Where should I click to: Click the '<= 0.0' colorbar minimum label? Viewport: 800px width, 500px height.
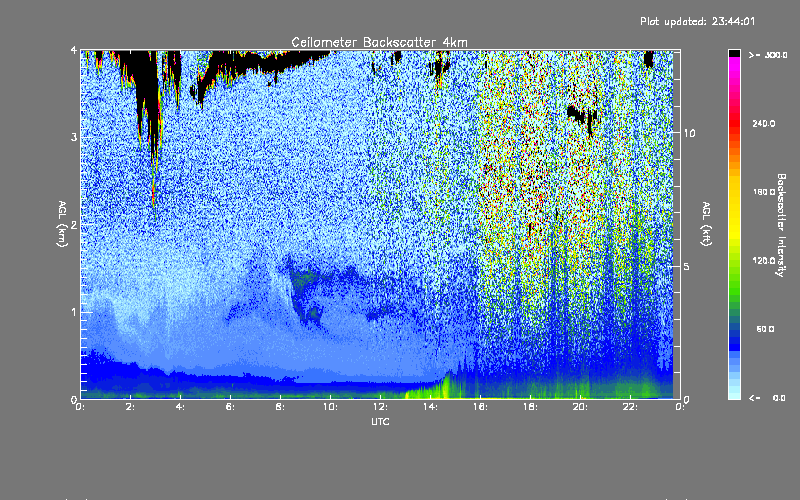[767, 397]
